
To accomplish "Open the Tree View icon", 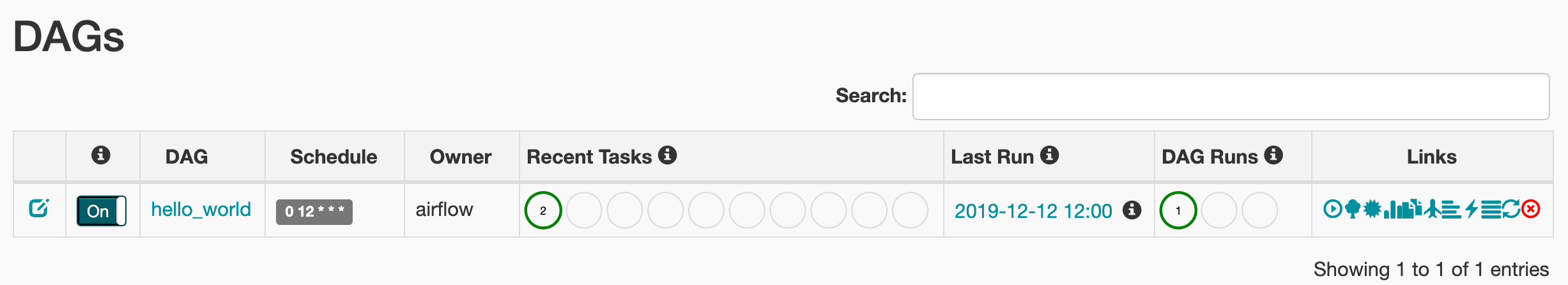I will (x=1353, y=209).
